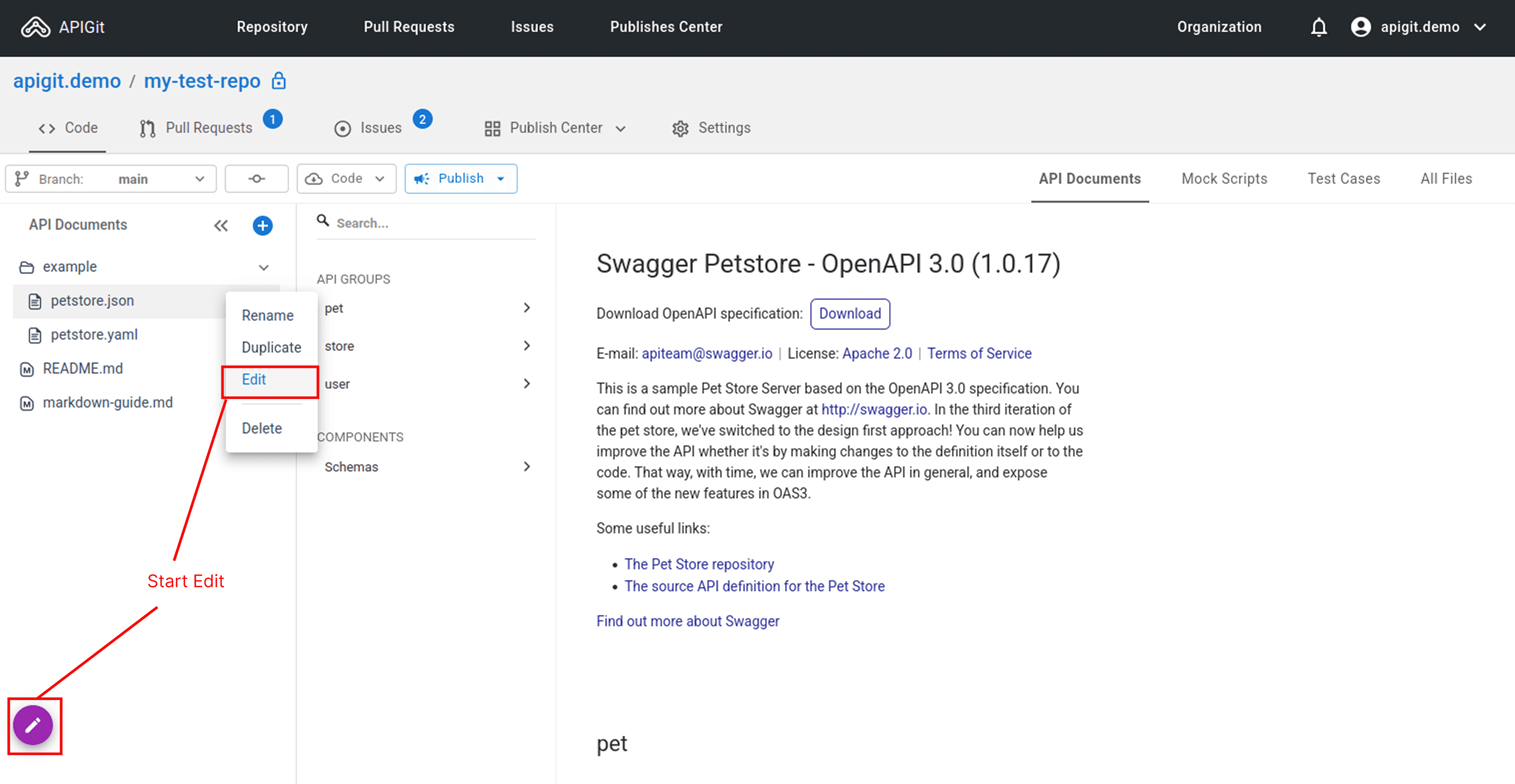Click the megaphone icon on Publish button

(x=422, y=179)
